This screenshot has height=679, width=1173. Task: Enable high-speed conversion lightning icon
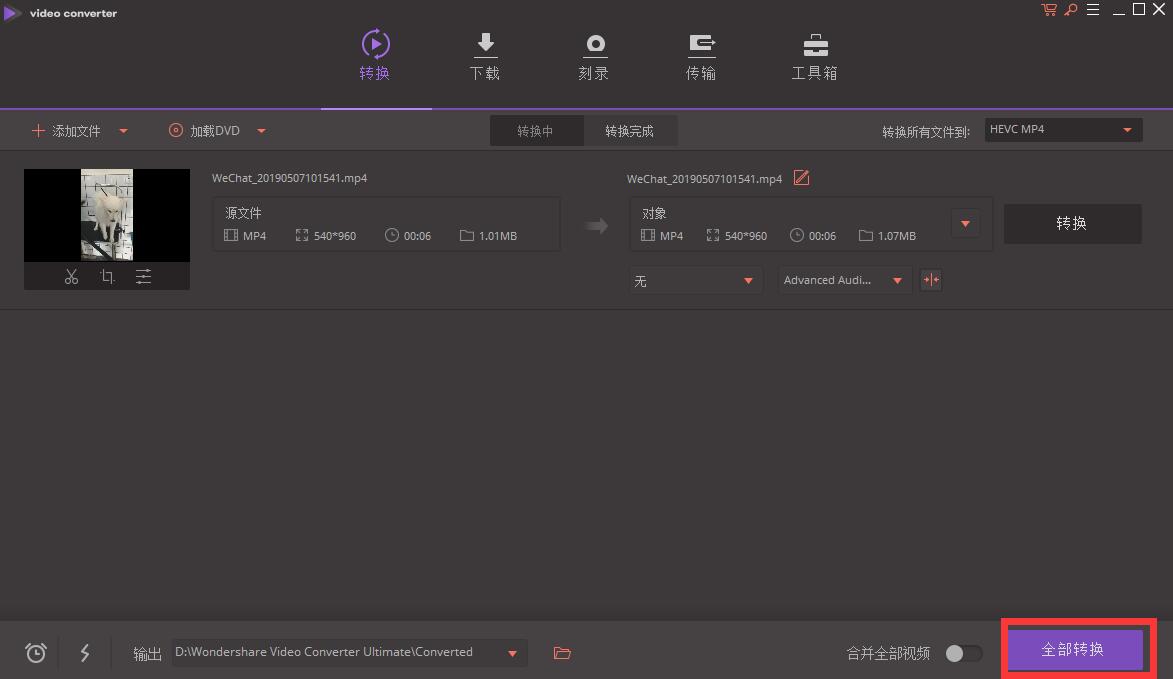(x=84, y=652)
